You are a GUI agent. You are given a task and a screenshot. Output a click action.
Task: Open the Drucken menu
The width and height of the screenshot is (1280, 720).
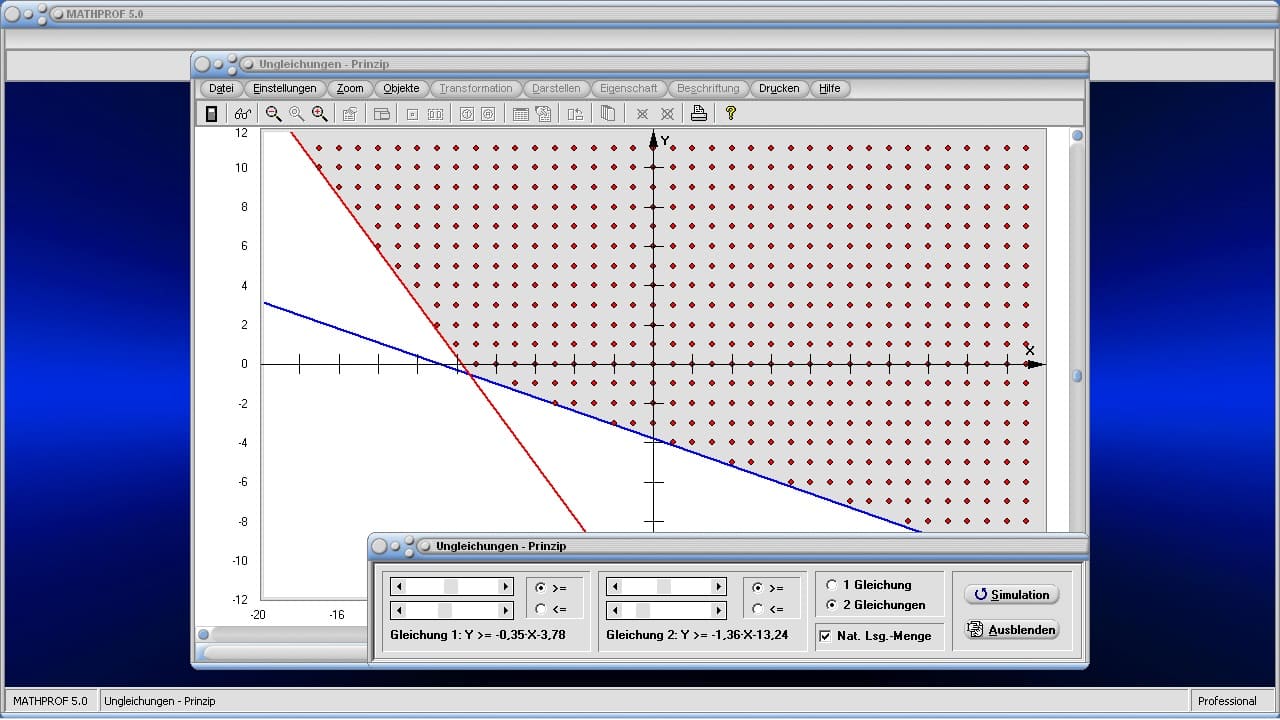(x=779, y=88)
